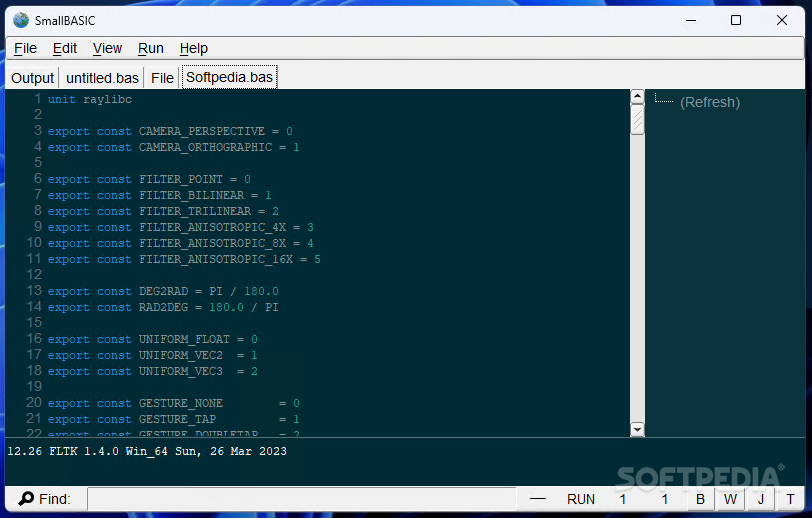Click the GESTURE_TAP constant line
Screen dimensions: 812x518
click(x=173, y=419)
